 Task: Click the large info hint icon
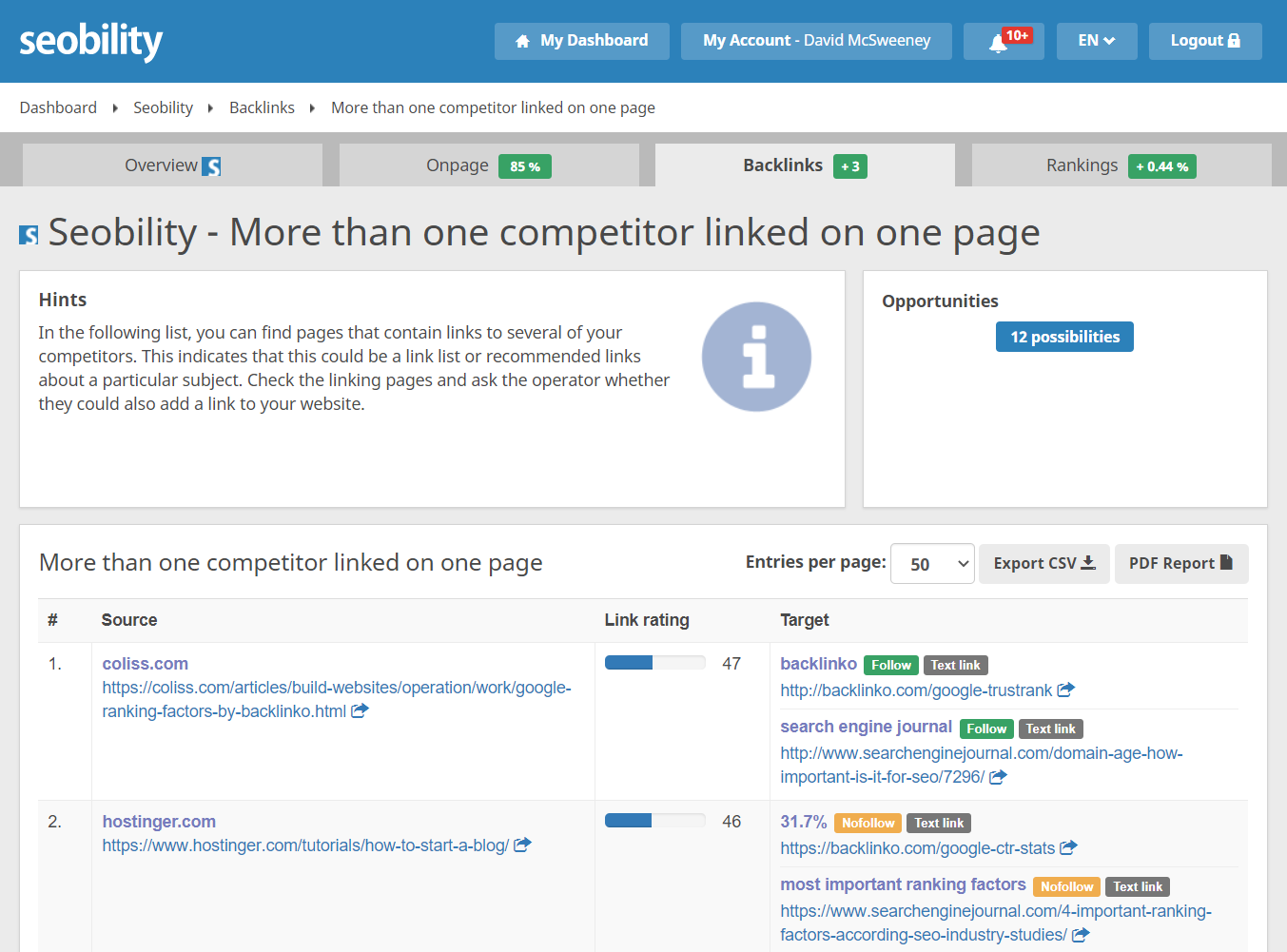[756, 357]
